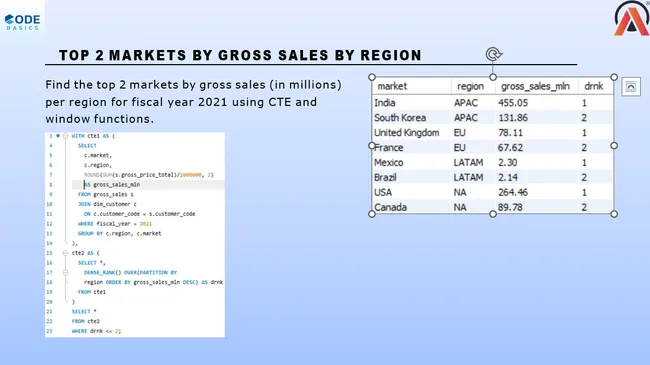Click the '89.78' gross sales value
Viewport: 650px width, 365px height.
click(510, 207)
